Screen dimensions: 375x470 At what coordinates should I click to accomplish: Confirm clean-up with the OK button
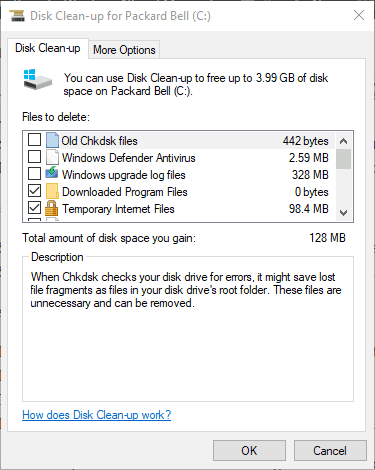click(249, 451)
